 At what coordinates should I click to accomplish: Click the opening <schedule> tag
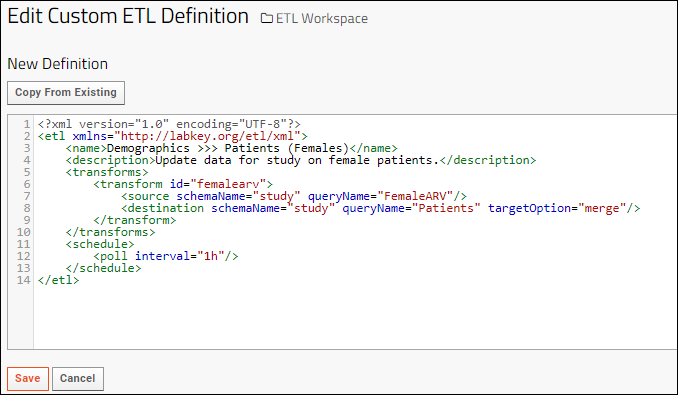coord(100,244)
